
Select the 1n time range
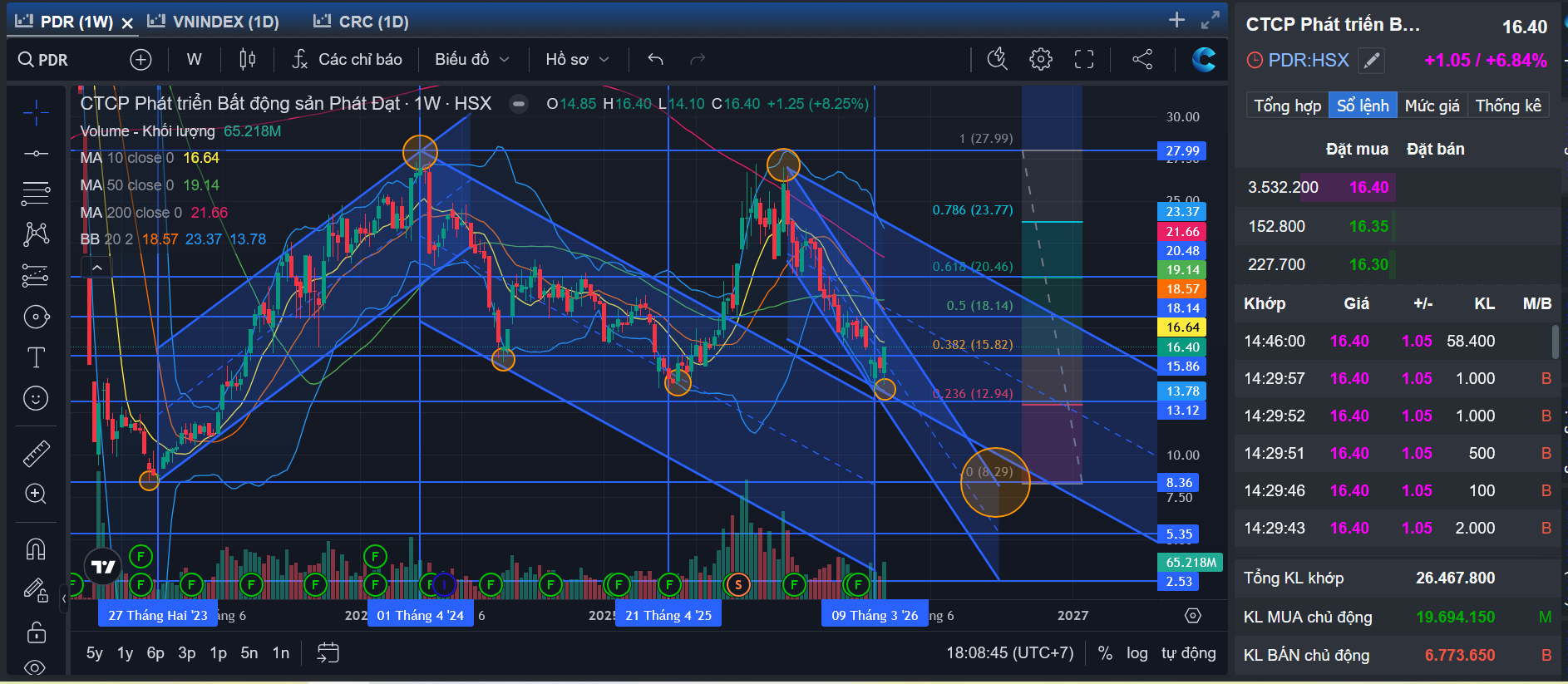point(281,653)
